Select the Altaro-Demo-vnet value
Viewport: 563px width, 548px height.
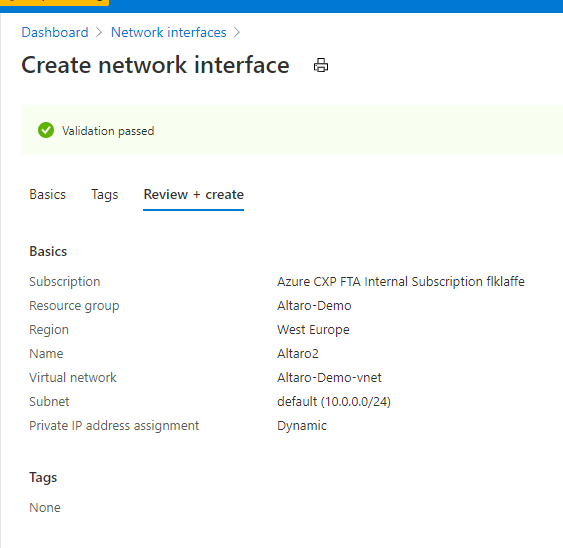(x=329, y=378)
